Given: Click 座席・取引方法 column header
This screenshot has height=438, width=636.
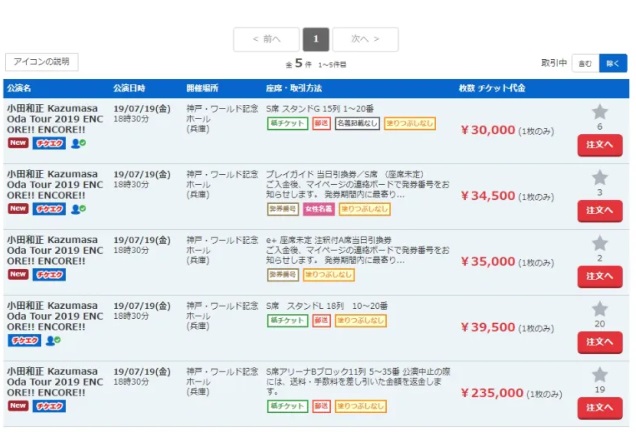Looking at the screenshot, I should coord(294,88).
